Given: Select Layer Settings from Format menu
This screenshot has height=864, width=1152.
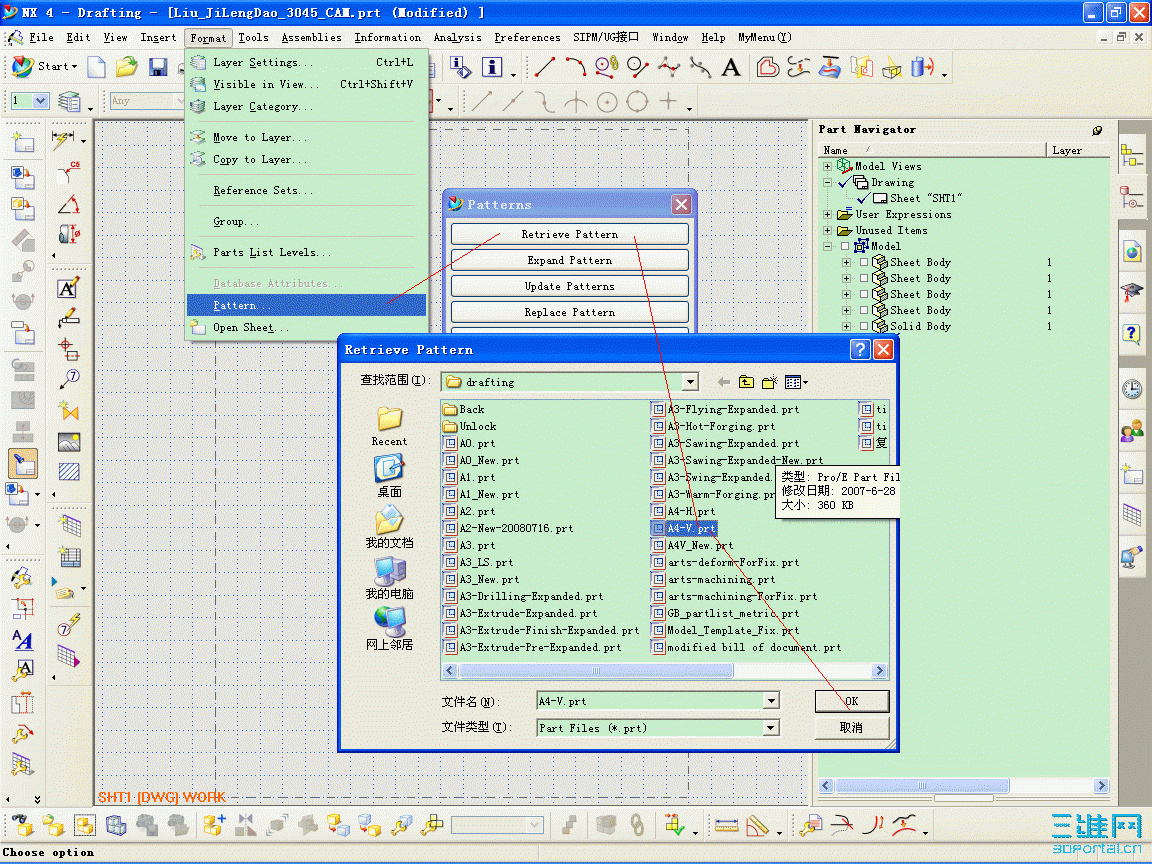Looking at the screenshot, I should [x=306, y=62].
